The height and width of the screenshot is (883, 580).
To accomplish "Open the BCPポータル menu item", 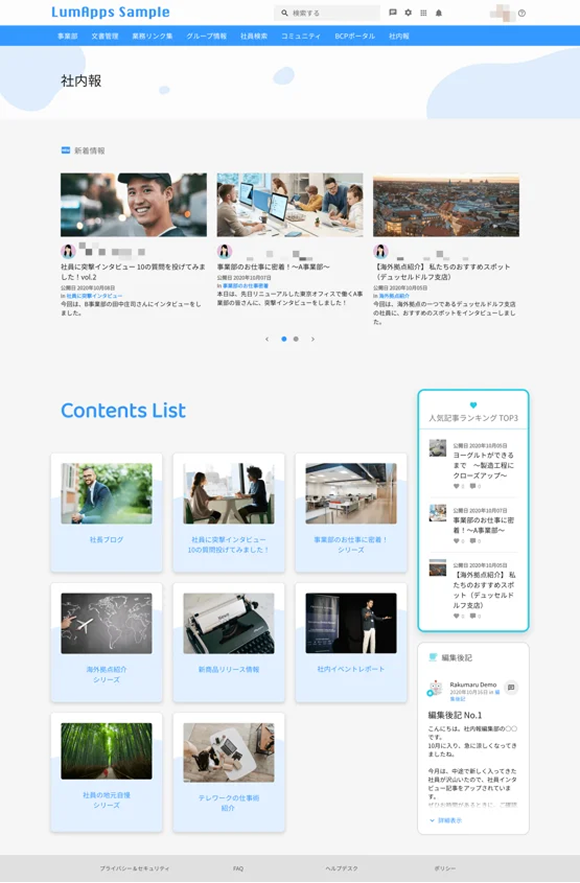I will tap(355, 36).
